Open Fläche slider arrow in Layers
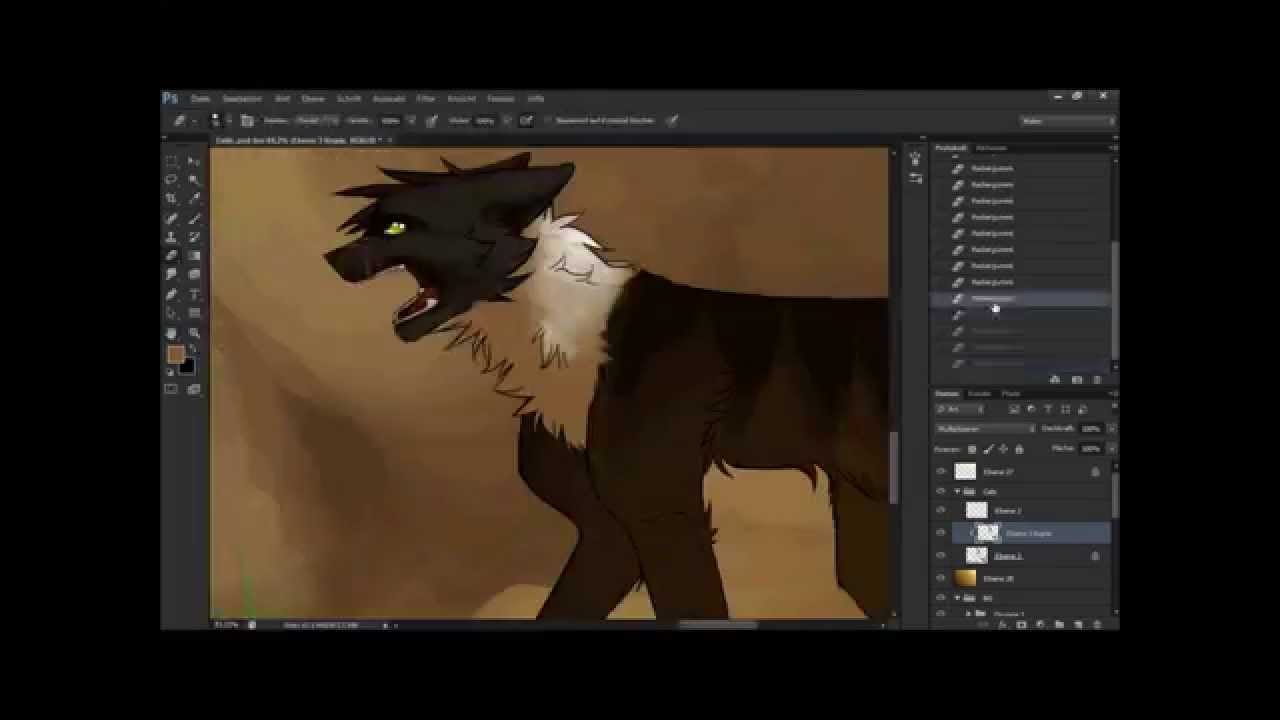1280x720 pixels. click(x=1111, y=449)
